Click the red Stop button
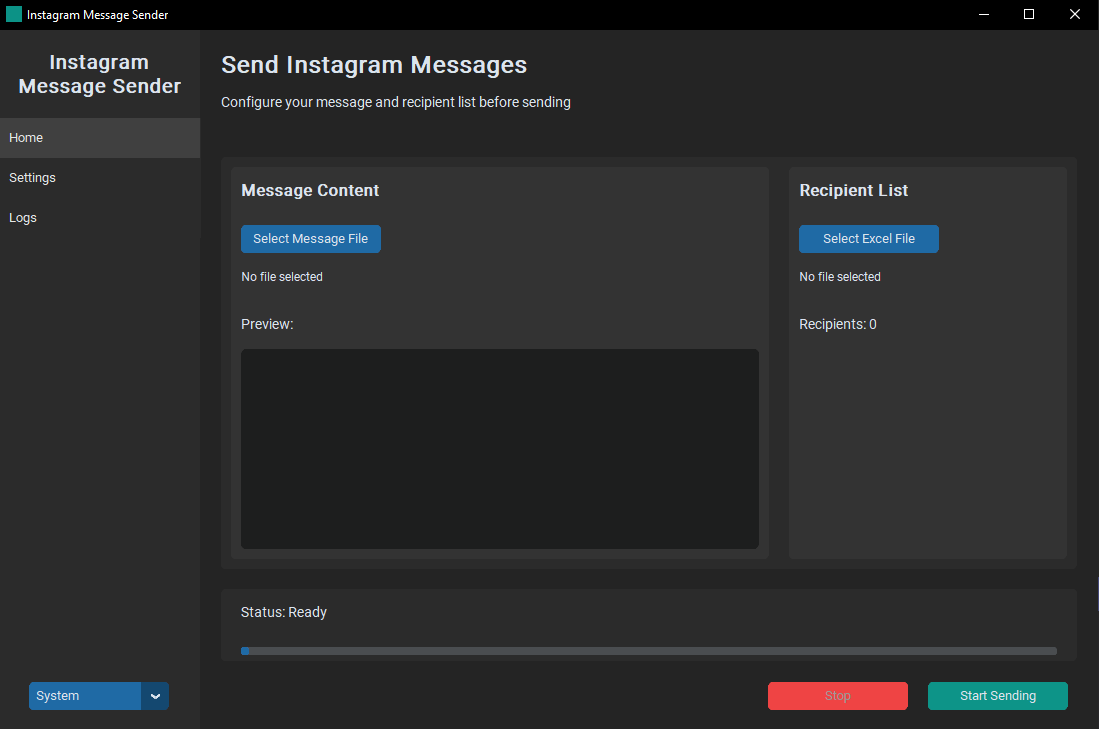Viewport: 1099px width, 729px height. (838, 696)
